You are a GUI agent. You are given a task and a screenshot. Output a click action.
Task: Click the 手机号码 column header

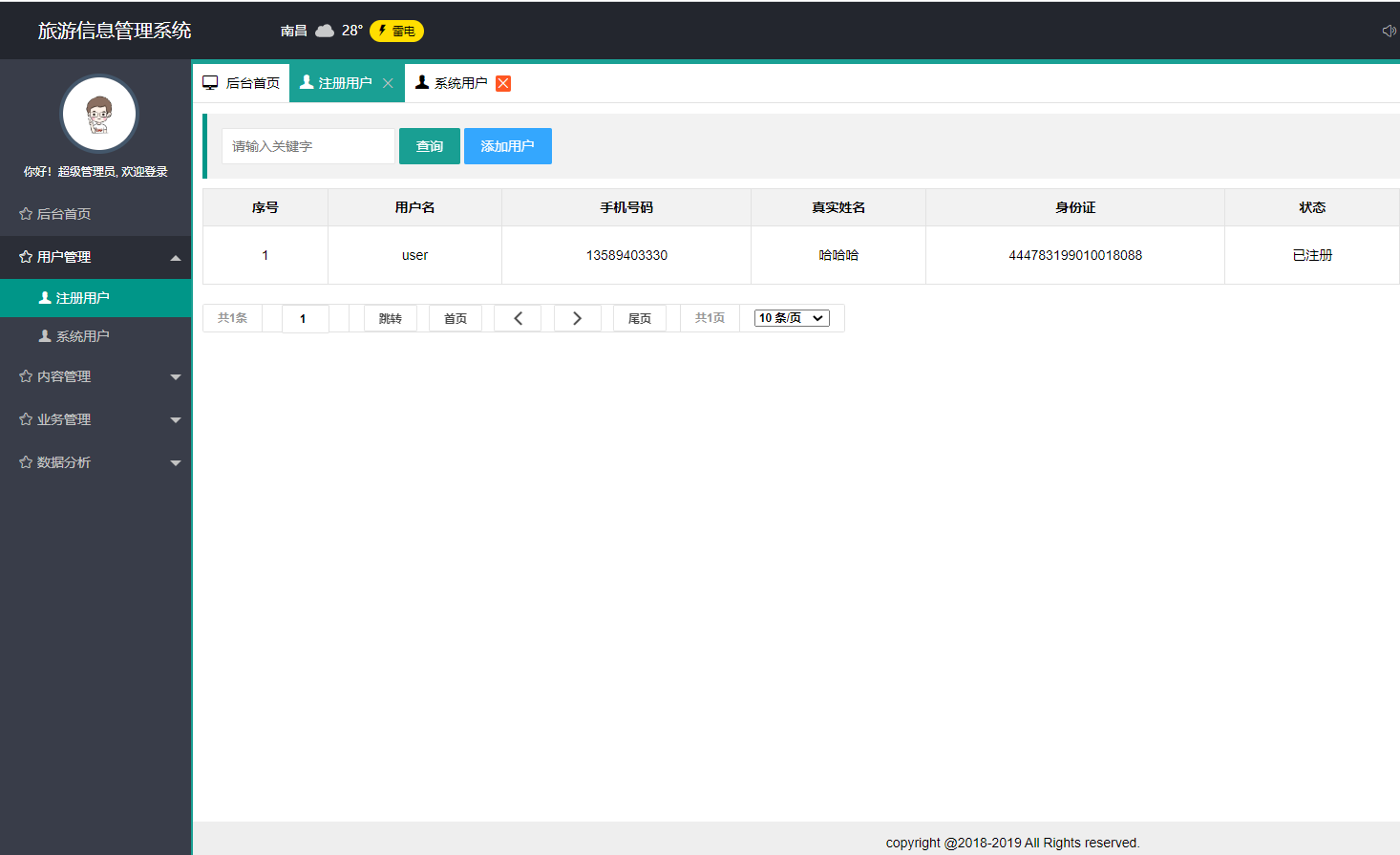(626, 207)
